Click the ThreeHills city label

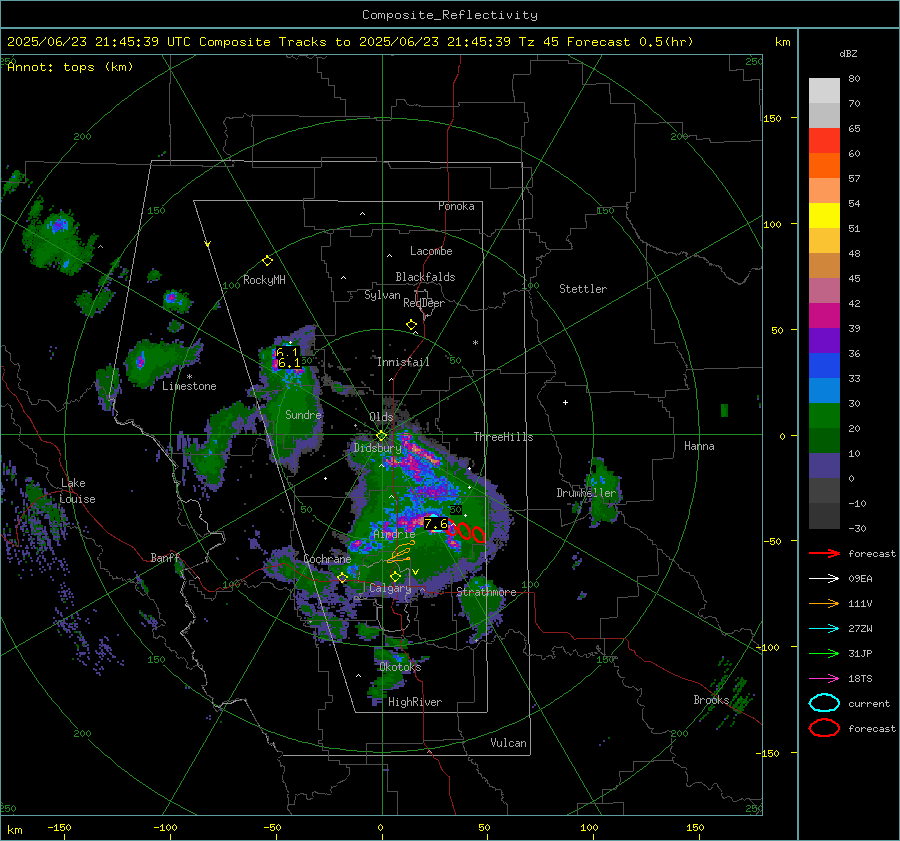(x=503, y=437)
